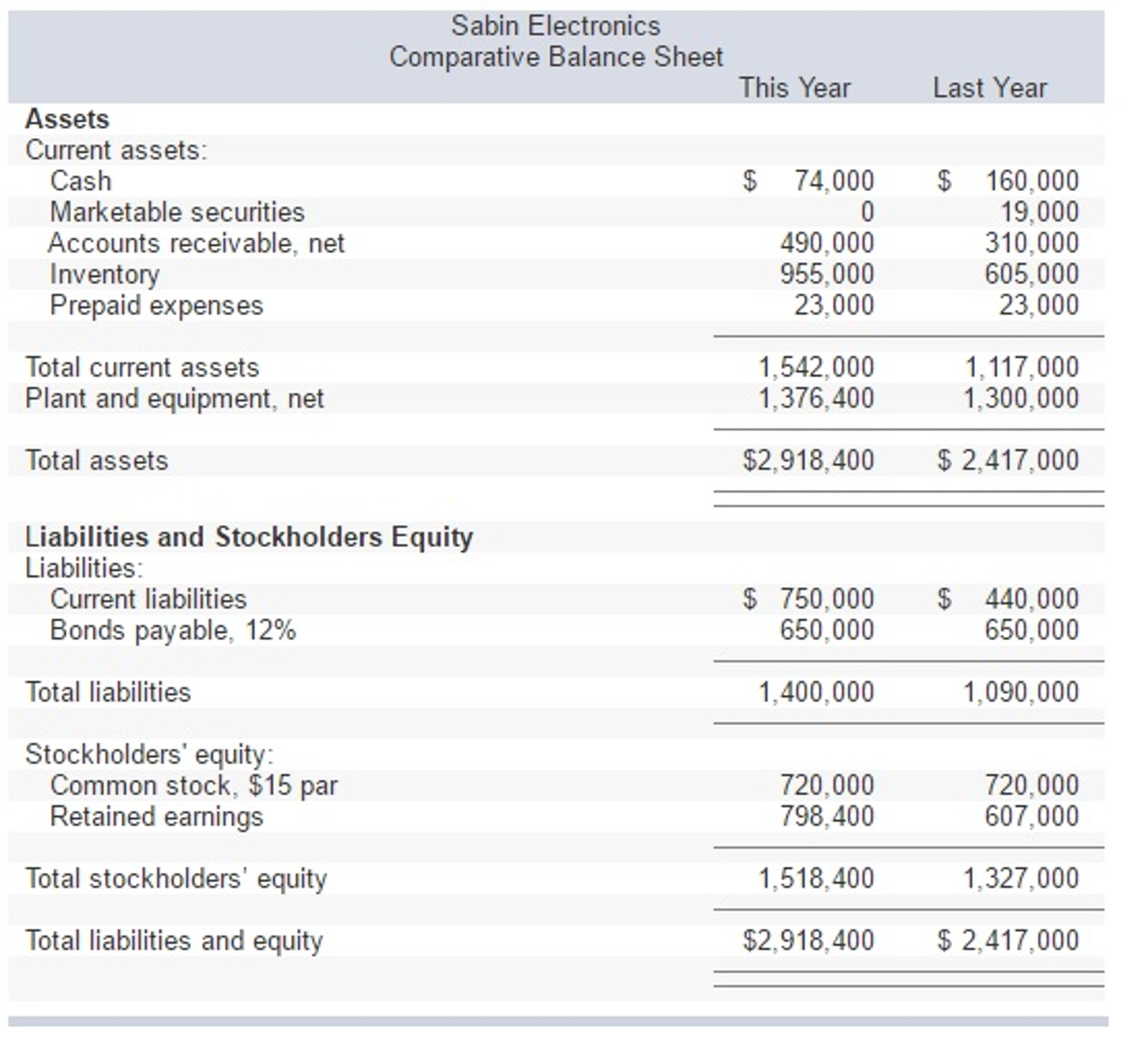The image size is (1148, 1039).
Task: Select Marketable securities value 0
Action: 867,213
